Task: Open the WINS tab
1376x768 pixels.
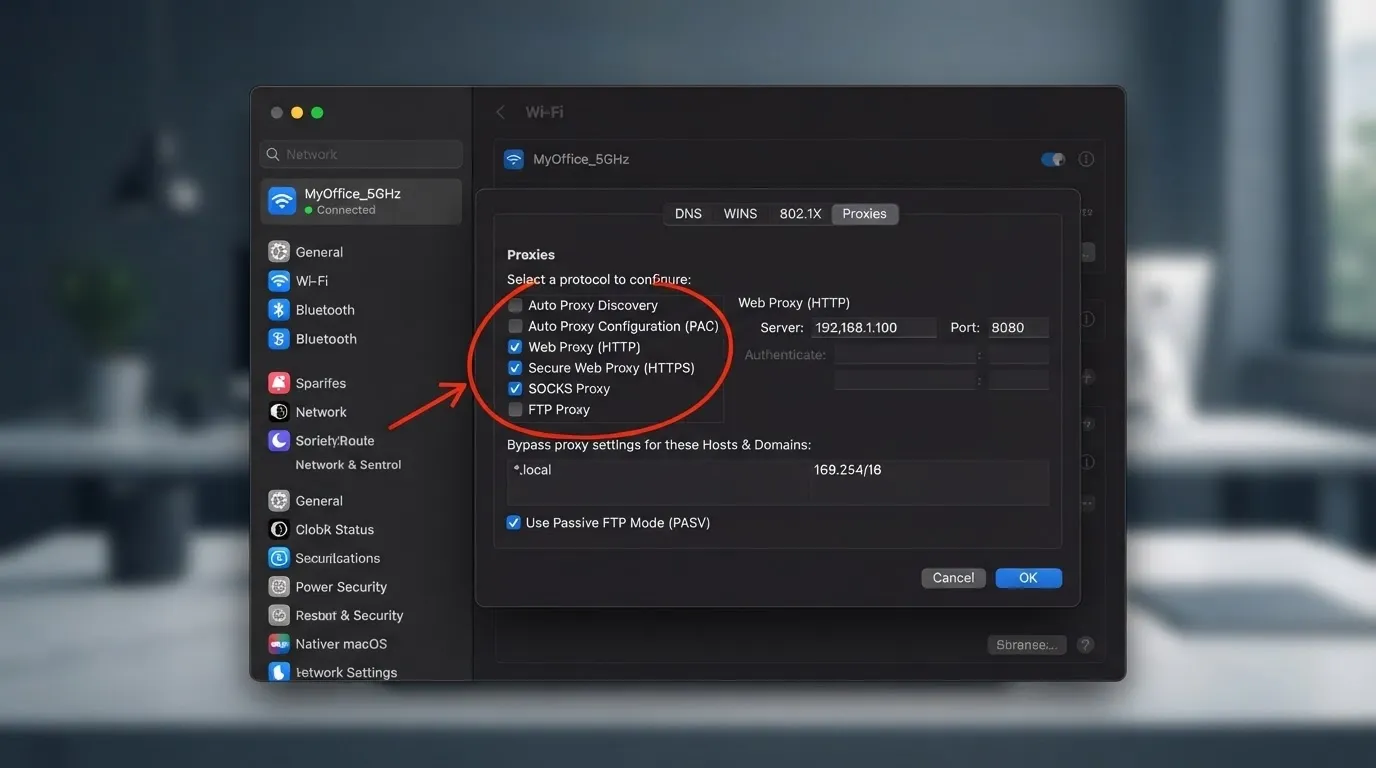Action: [740, 214]
